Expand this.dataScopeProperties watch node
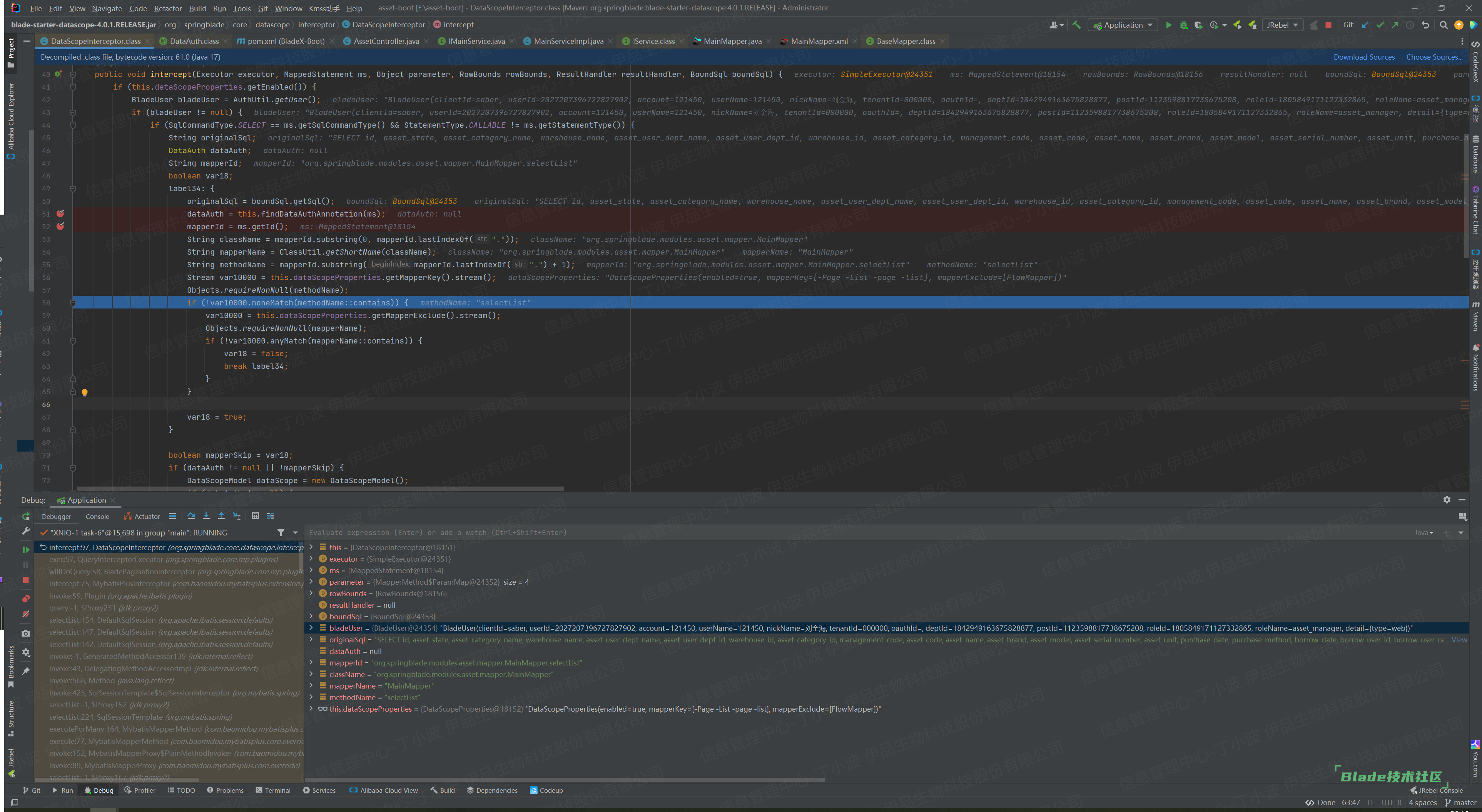 click(311, 709)
